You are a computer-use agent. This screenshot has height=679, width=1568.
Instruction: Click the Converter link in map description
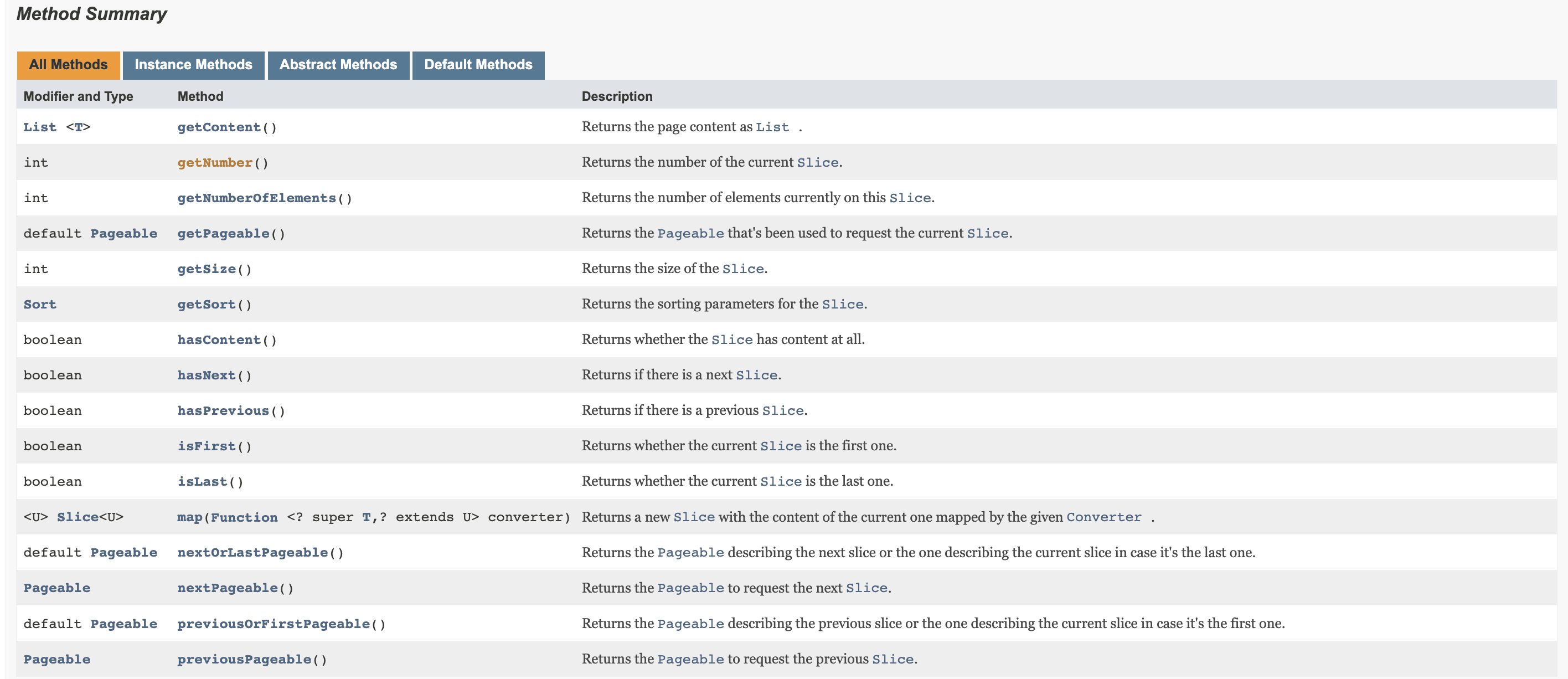pos(1103,517)
